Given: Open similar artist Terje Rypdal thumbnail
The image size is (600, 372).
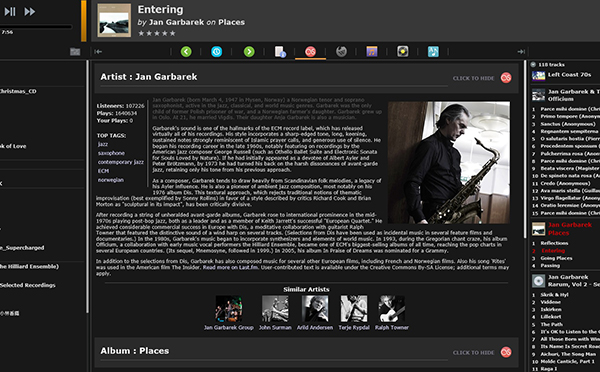Looking at the screenshot, I should click(354, 308).
